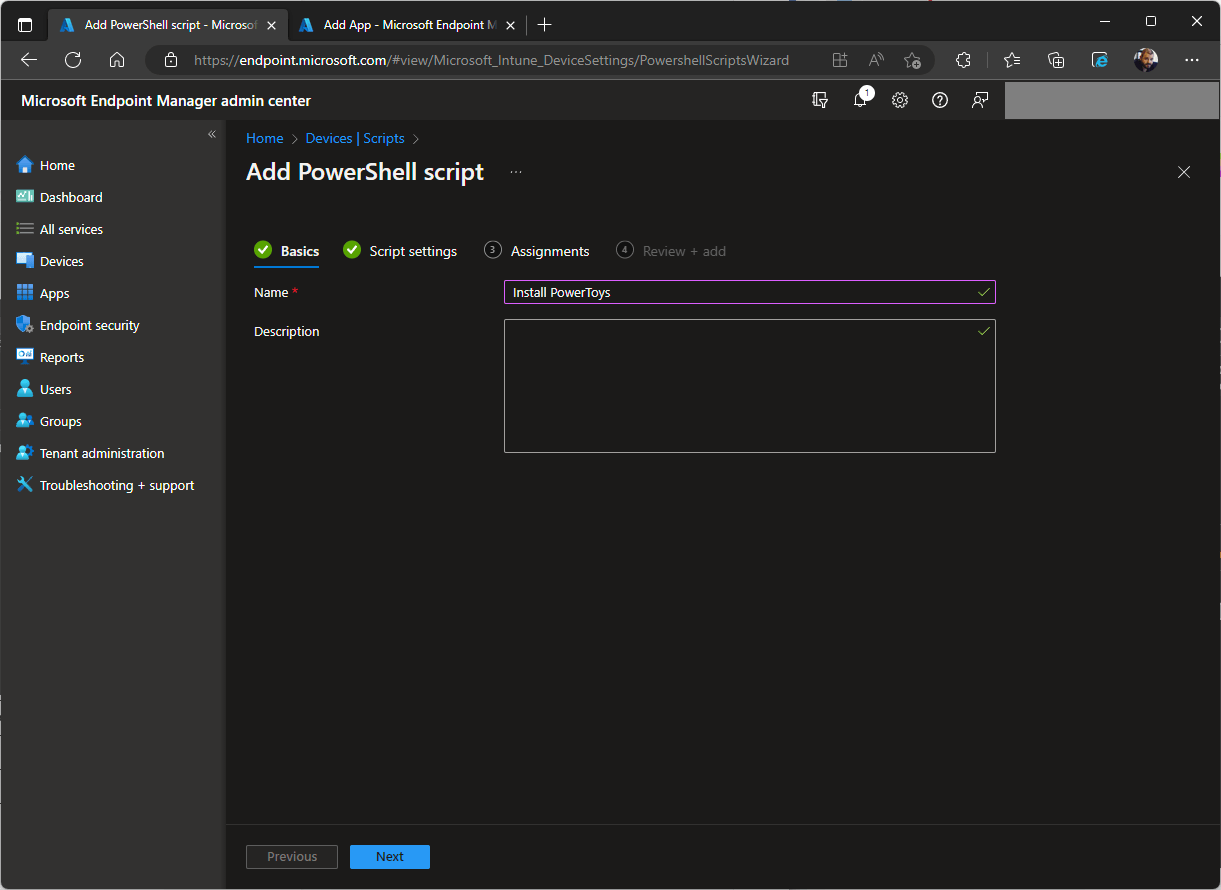This screenshot has height=890, width=1221.
Task: Open portal settings gear icon
Action: (x=900, y=100)
